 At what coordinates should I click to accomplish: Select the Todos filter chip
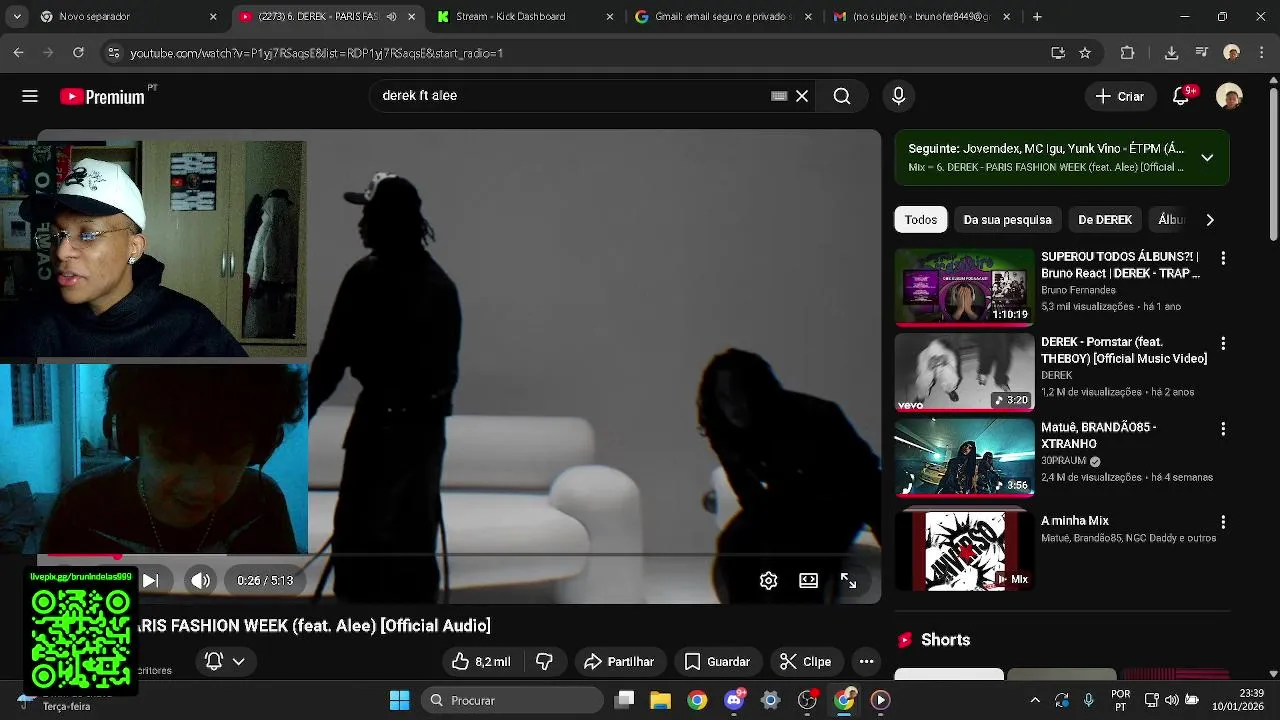(921, 220)
